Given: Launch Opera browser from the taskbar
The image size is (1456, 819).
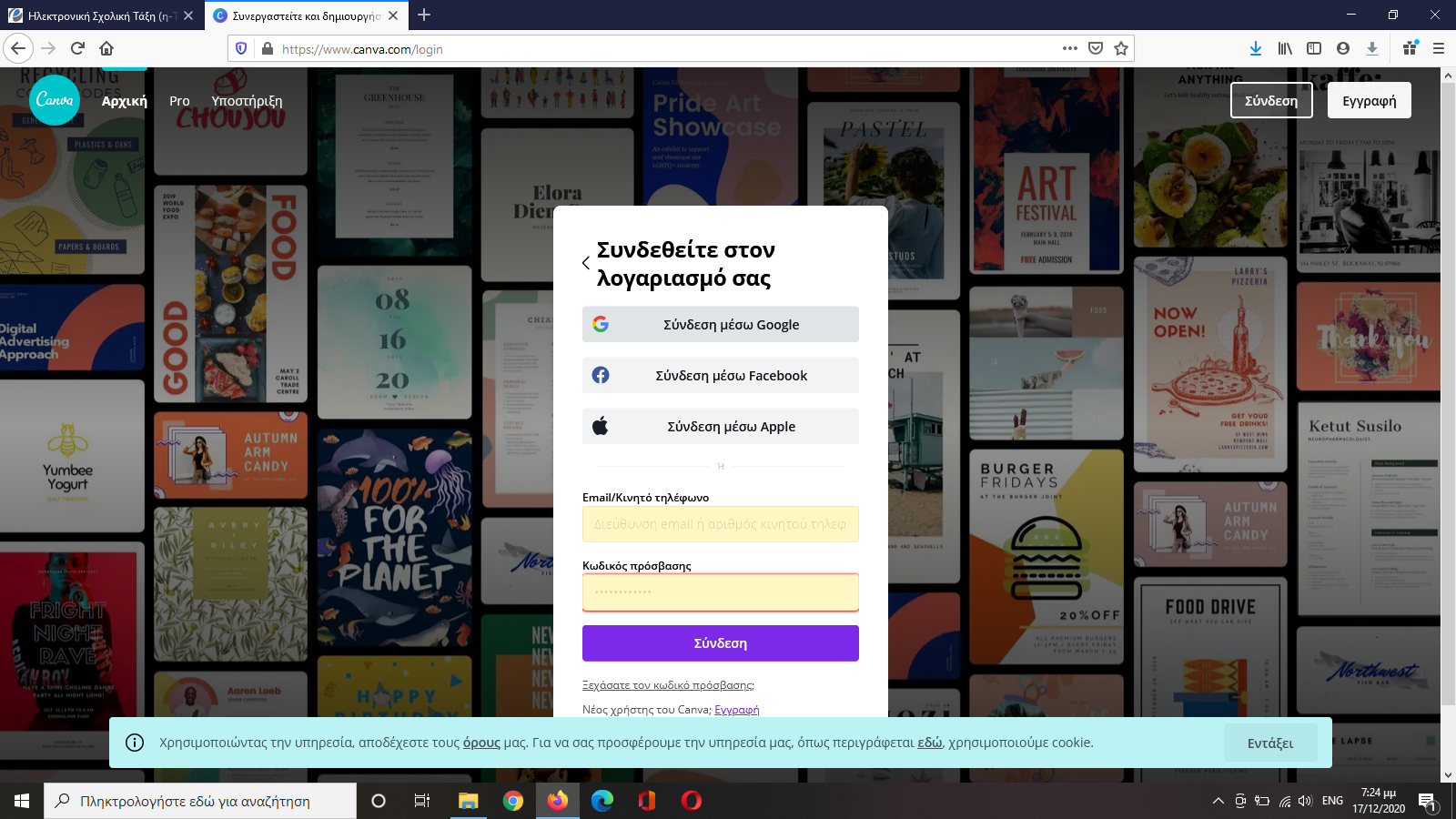Looking at the screenshot, I should coord(692,801).
